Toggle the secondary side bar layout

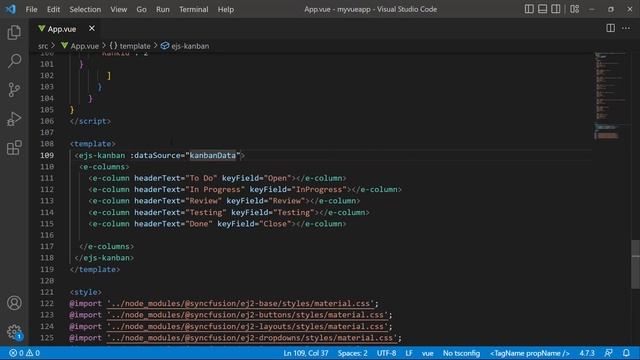(x=556, y=9)
